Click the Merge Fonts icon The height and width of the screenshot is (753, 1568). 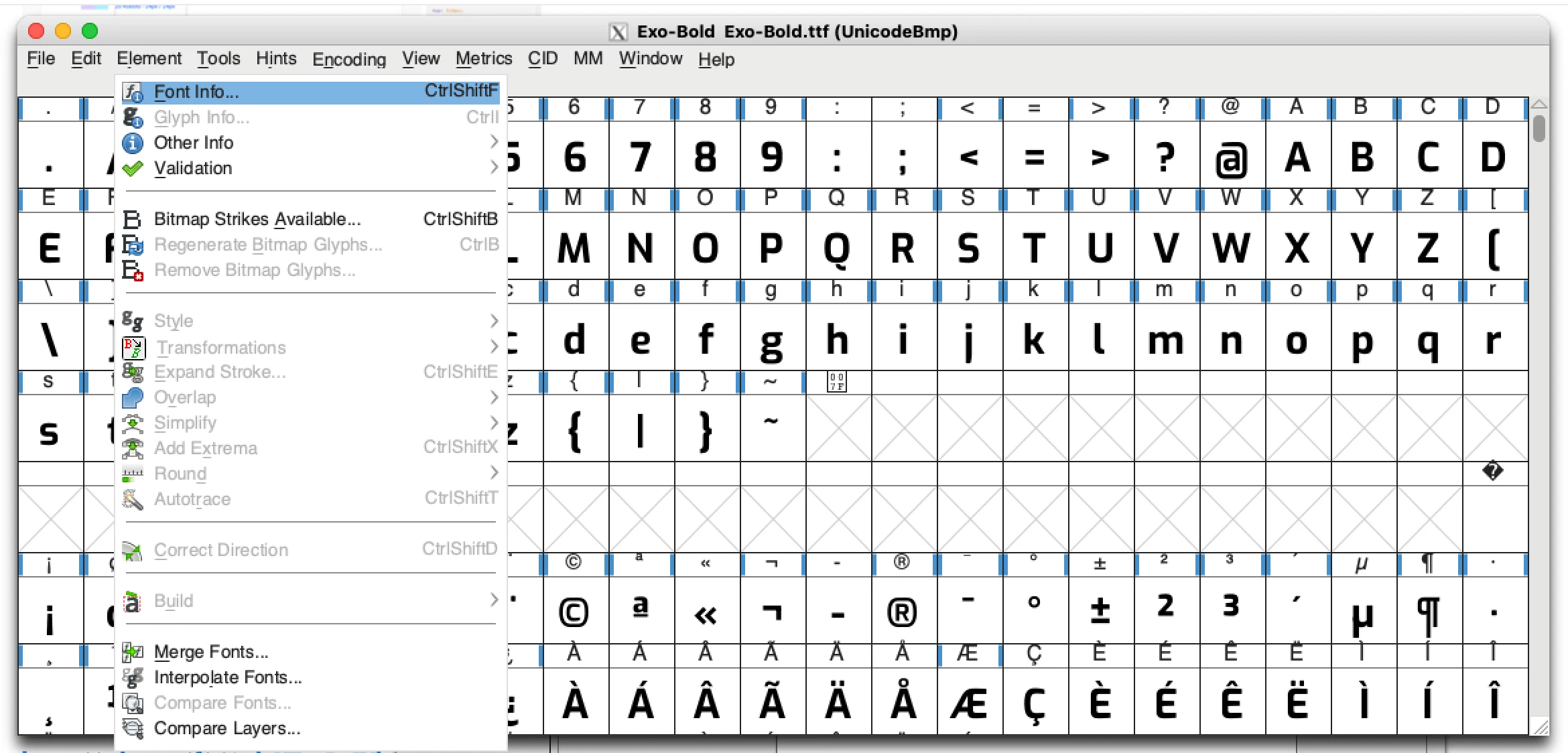coord(133,652)
